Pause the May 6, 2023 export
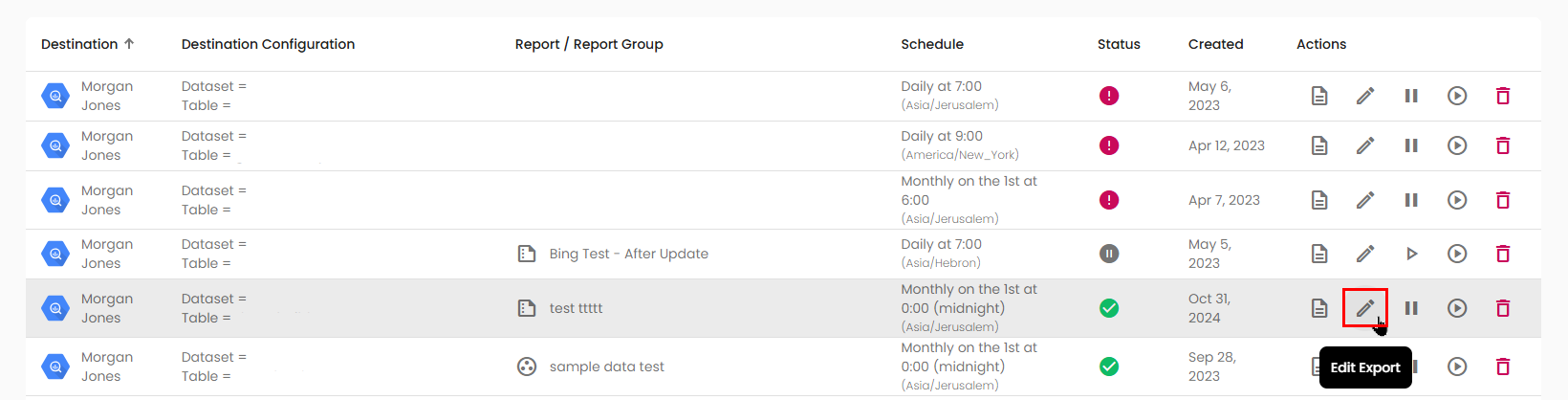 click(1410, 96)
